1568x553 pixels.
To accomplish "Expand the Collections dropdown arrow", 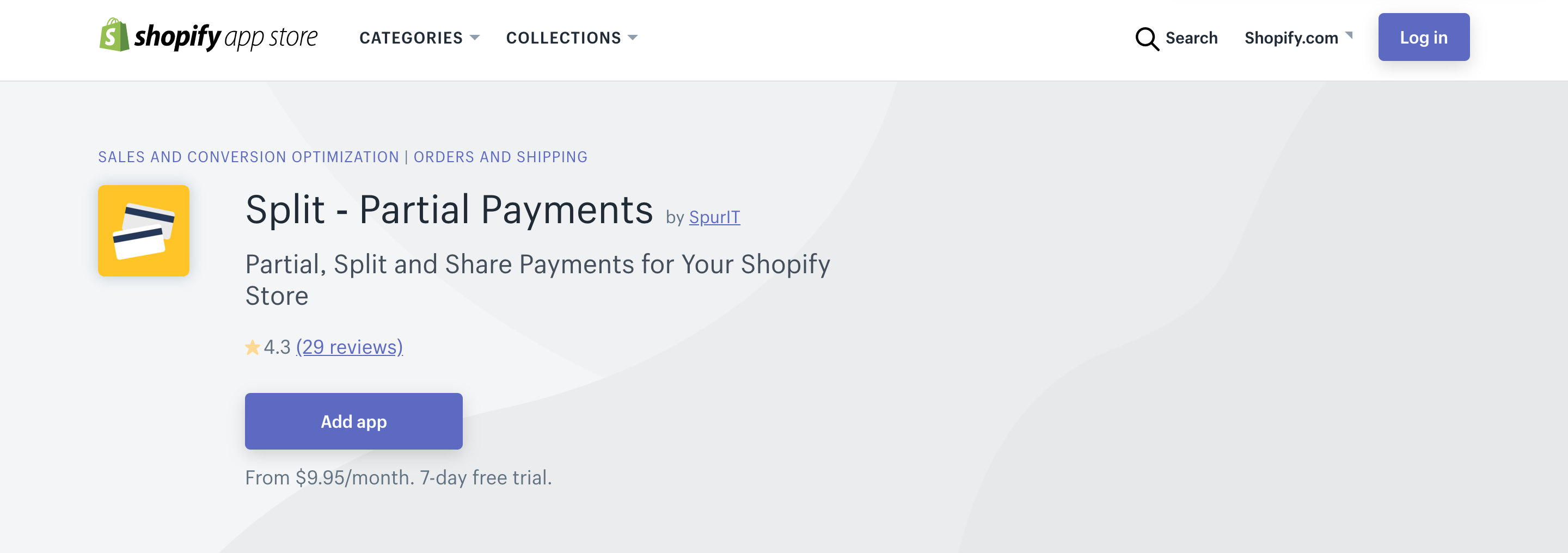I will (633, 38).
